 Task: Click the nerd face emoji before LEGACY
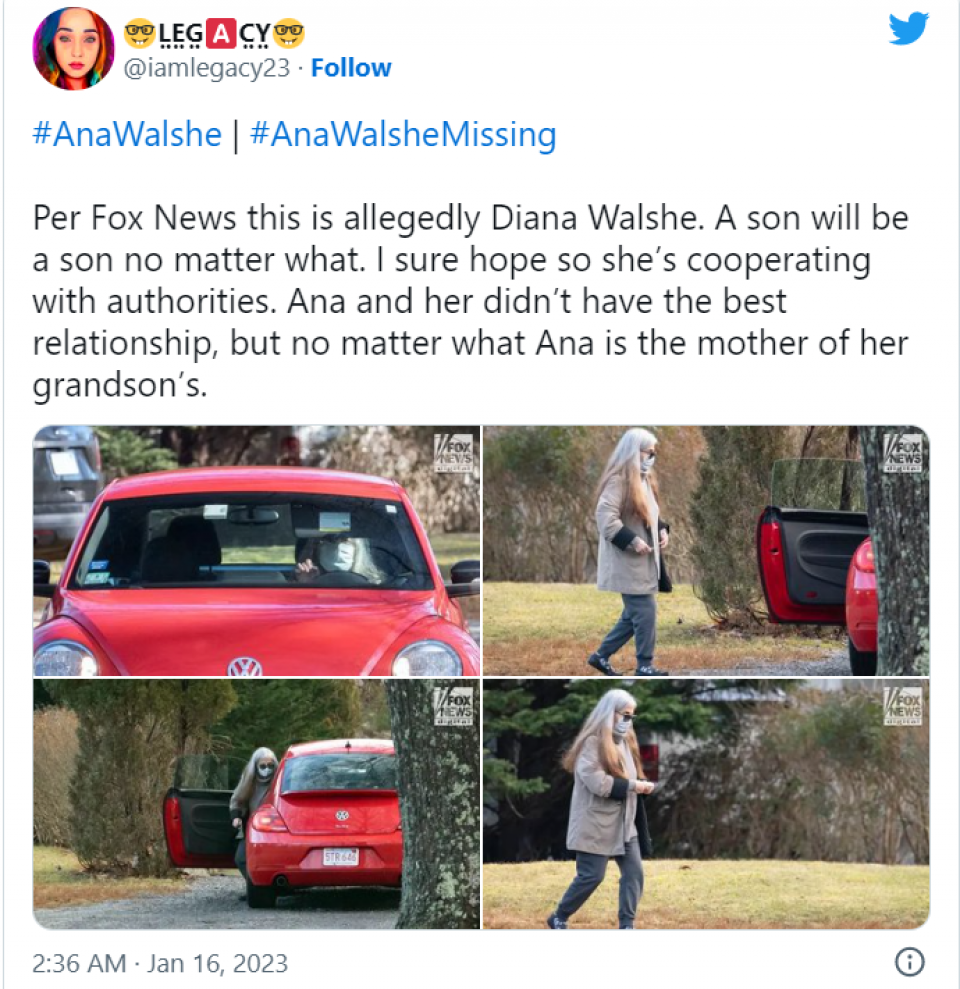coord(139,34)
